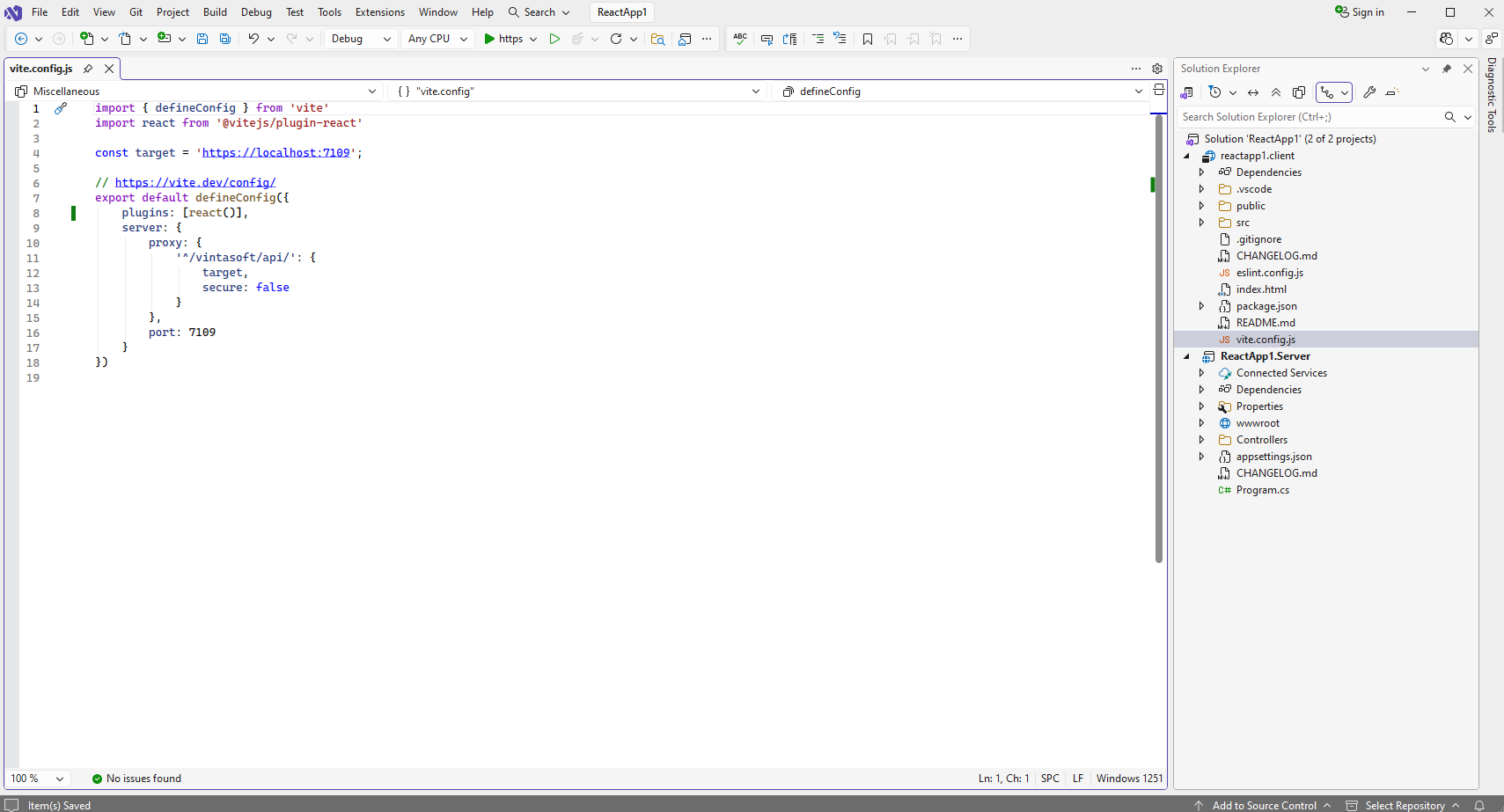Click the Search Solution Explorer input field
1504x812 pixels.
pyautogui.click(x=1310, y=117)
